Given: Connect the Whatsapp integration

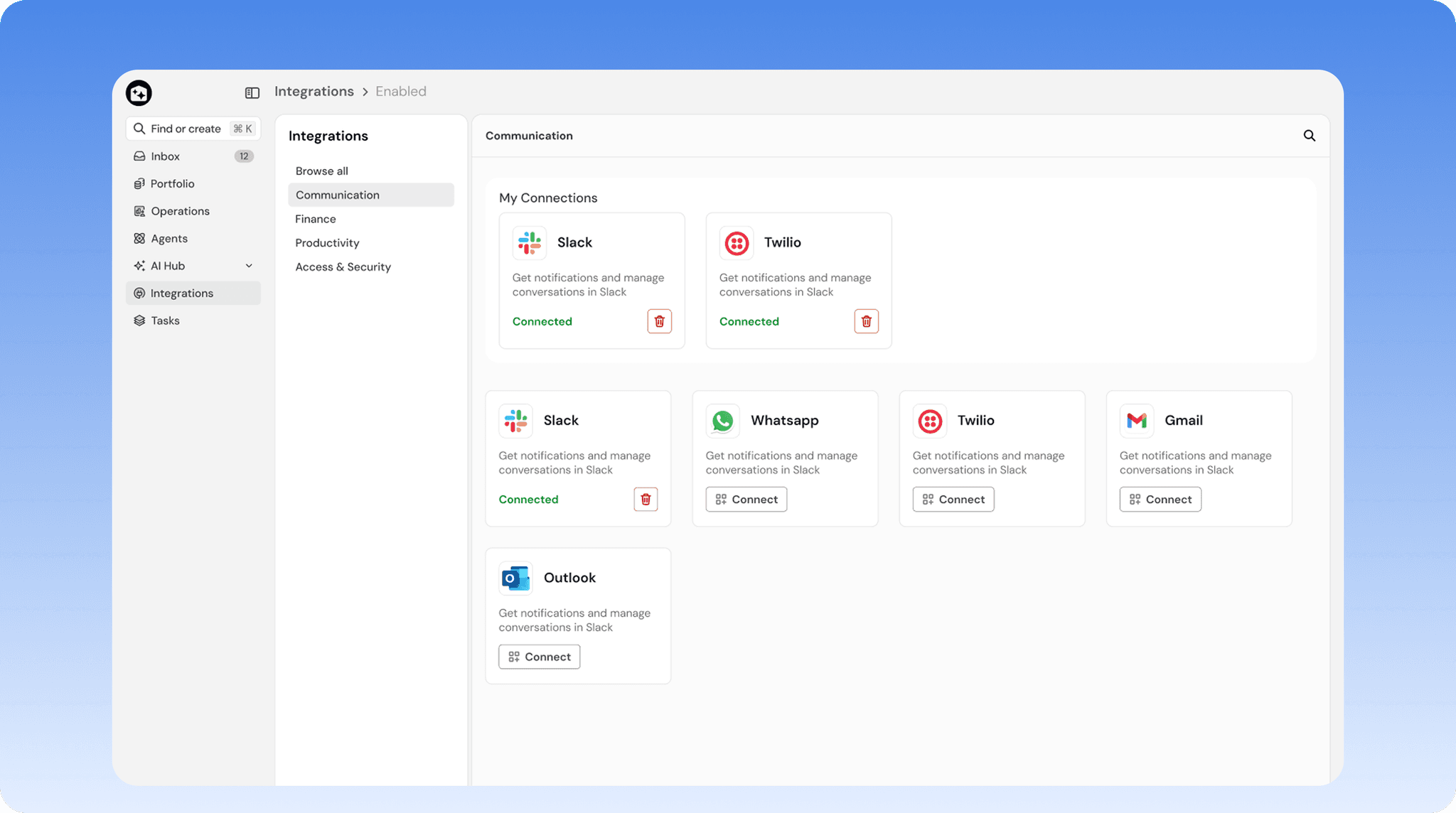Looking at the screenshot, I should click(x=746, y=500).
